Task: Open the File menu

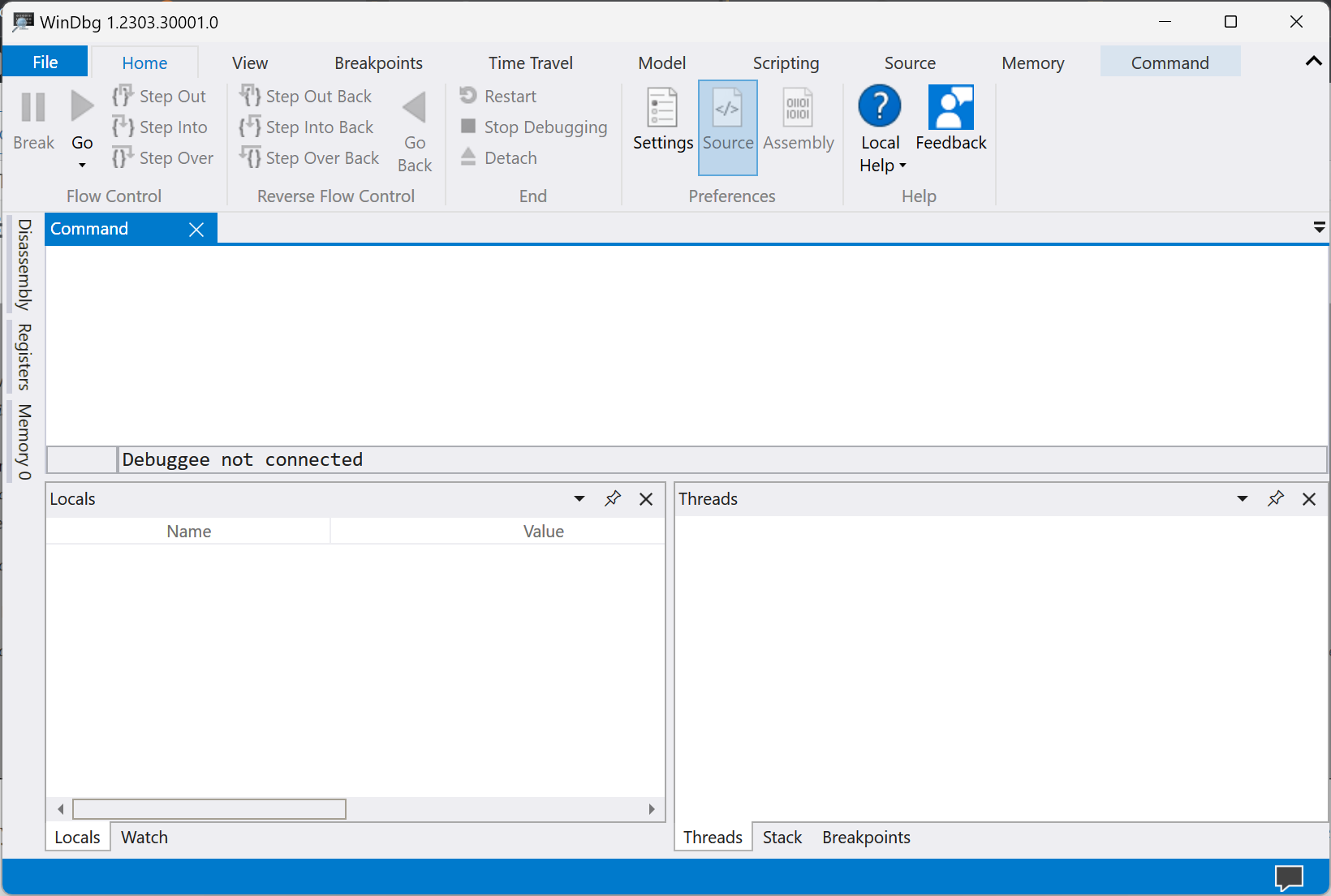Action: 45,62
